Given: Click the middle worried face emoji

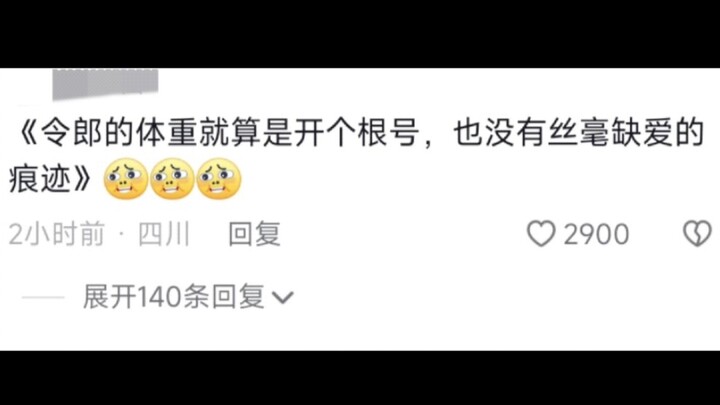Looking at the screenshot, I should [172, 179].
